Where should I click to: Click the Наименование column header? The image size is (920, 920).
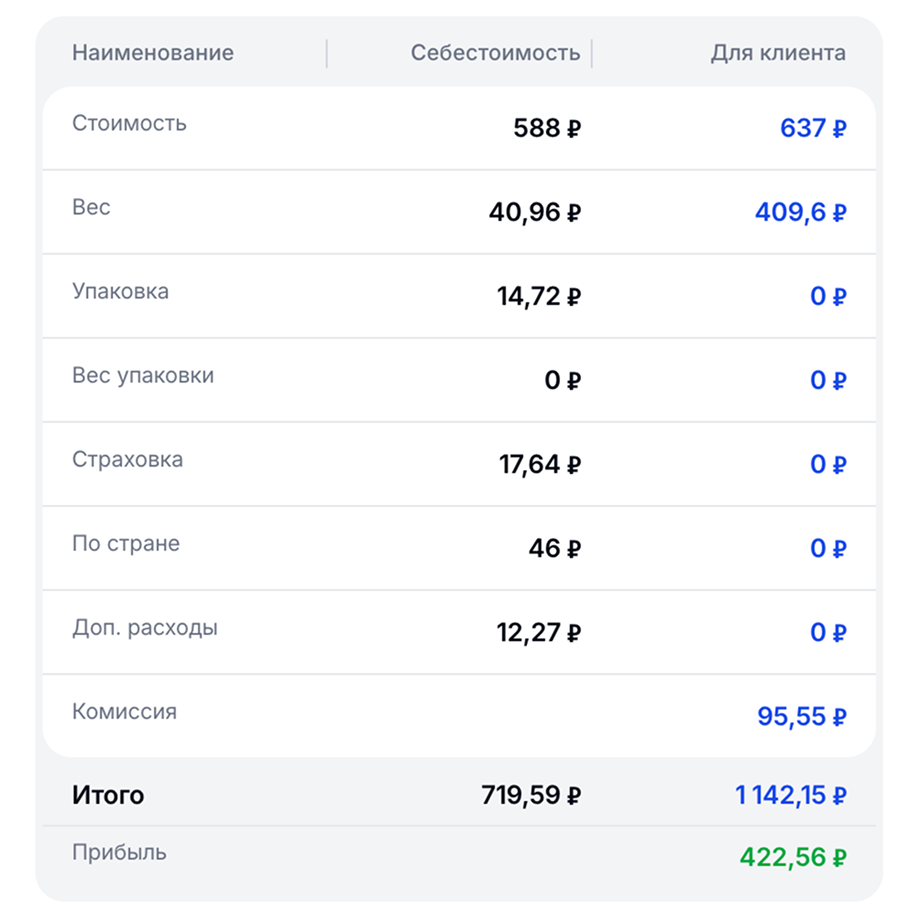(x=153, y=53)
